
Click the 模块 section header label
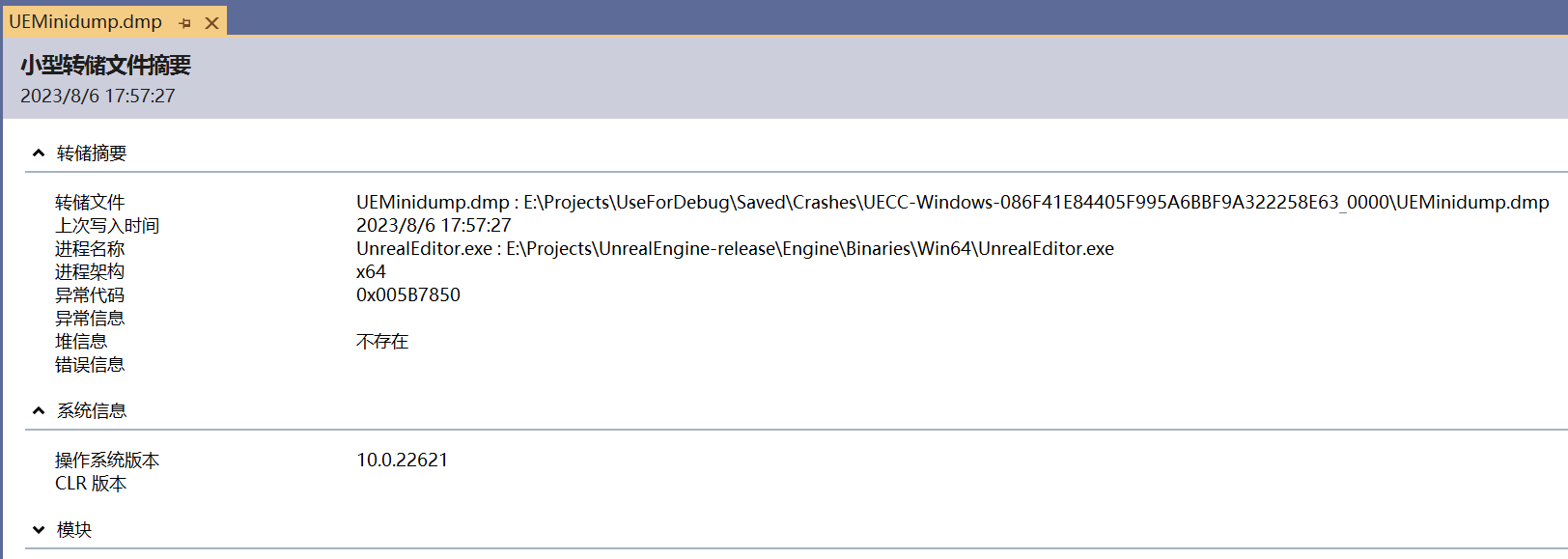click(x=74, y=529)
